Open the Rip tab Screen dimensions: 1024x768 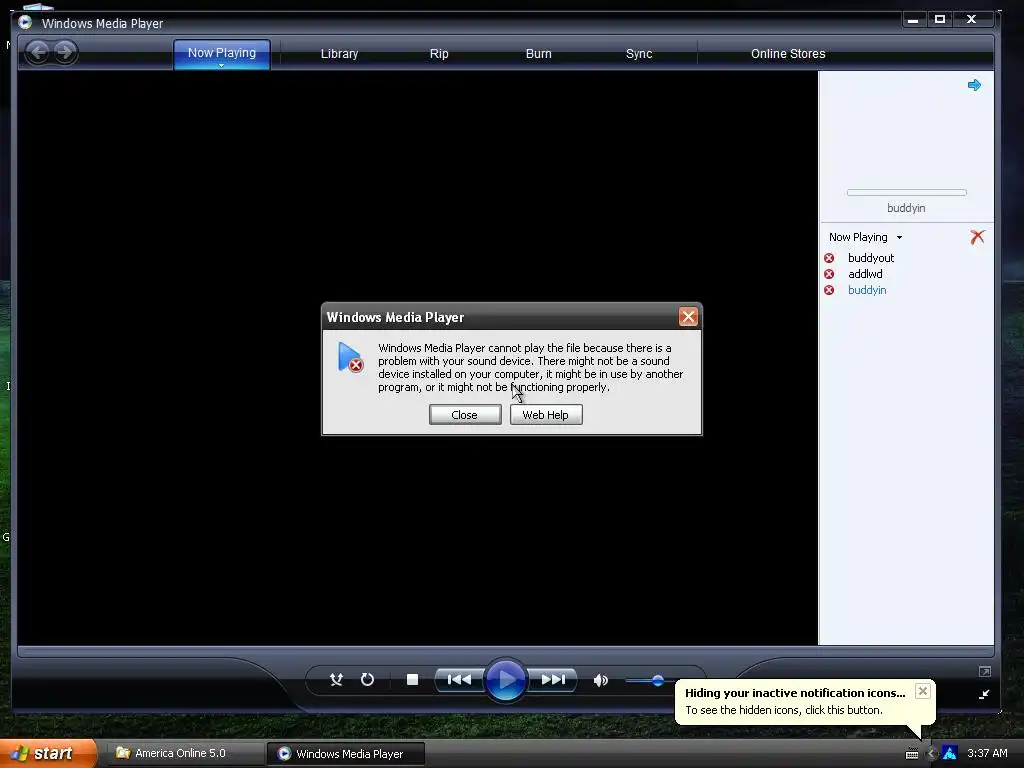pos(439,54)
